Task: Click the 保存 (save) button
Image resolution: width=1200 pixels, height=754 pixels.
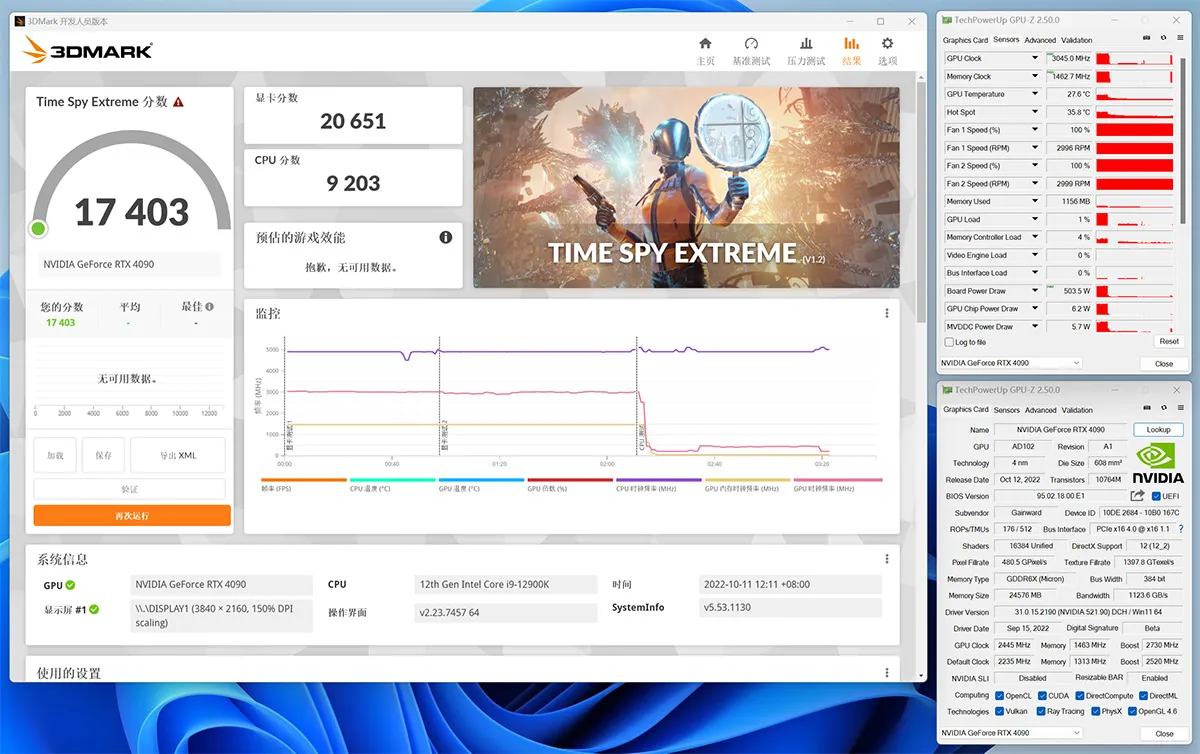Action: [x=103, y=455]
